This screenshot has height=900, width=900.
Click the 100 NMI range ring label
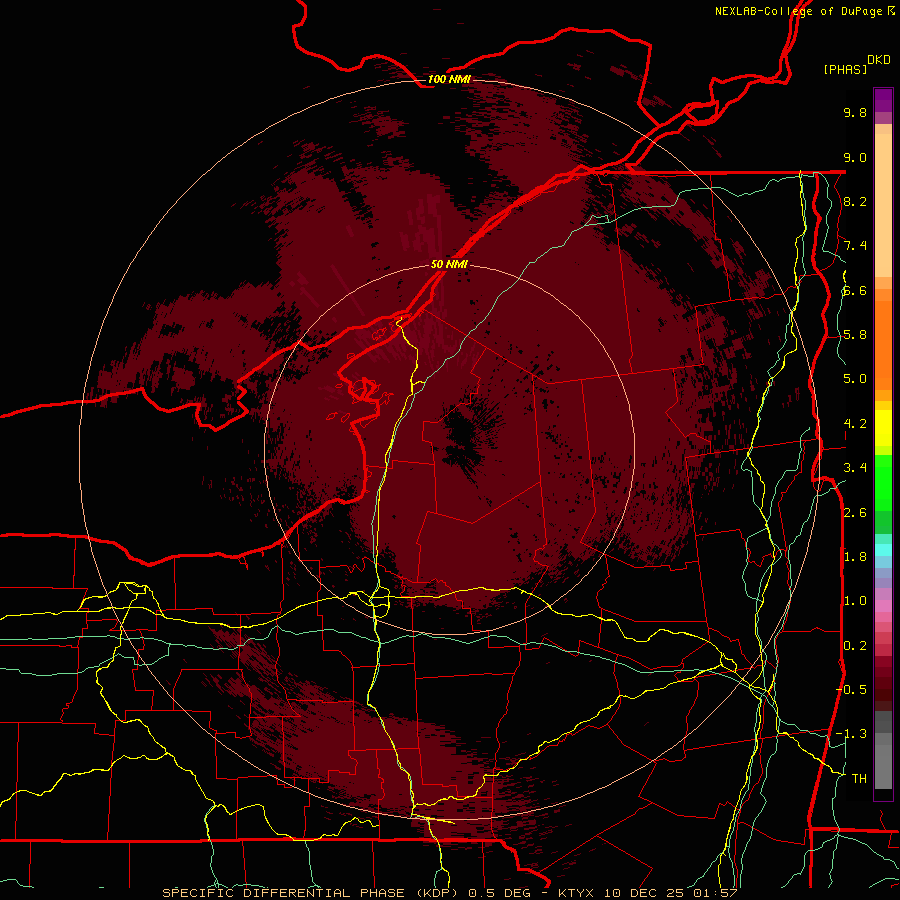(x=449, y=79)
